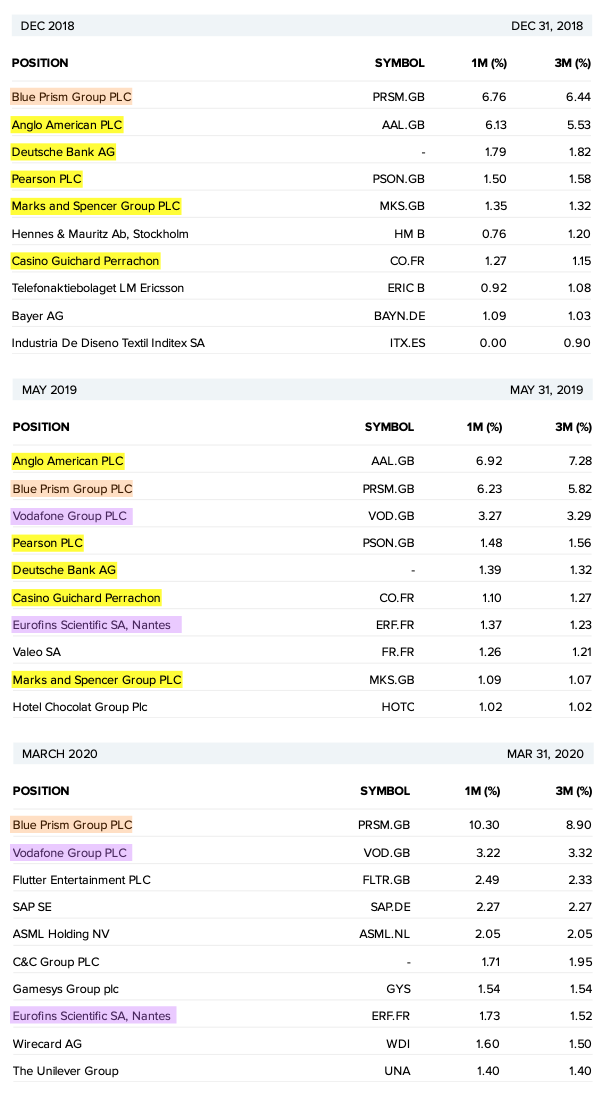Click the 0.00 value for Inditex
This screenshot has width=607, height=1094.
tap(494, 343)
